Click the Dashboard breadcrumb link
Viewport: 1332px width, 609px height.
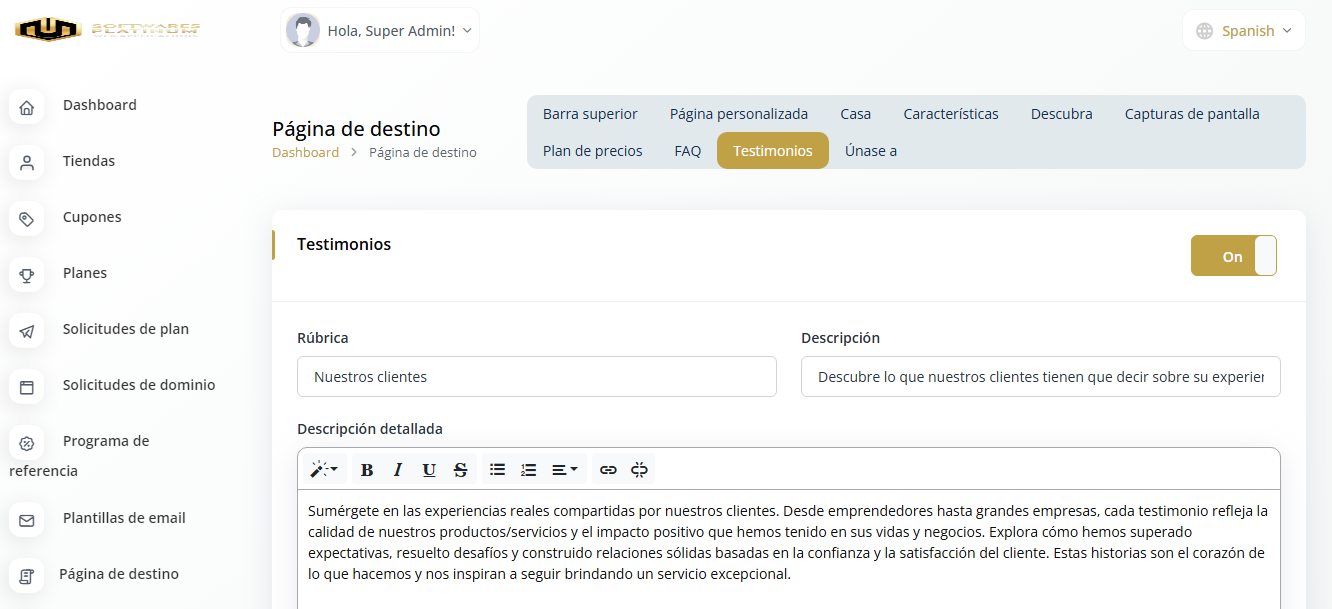coord(305,153)
